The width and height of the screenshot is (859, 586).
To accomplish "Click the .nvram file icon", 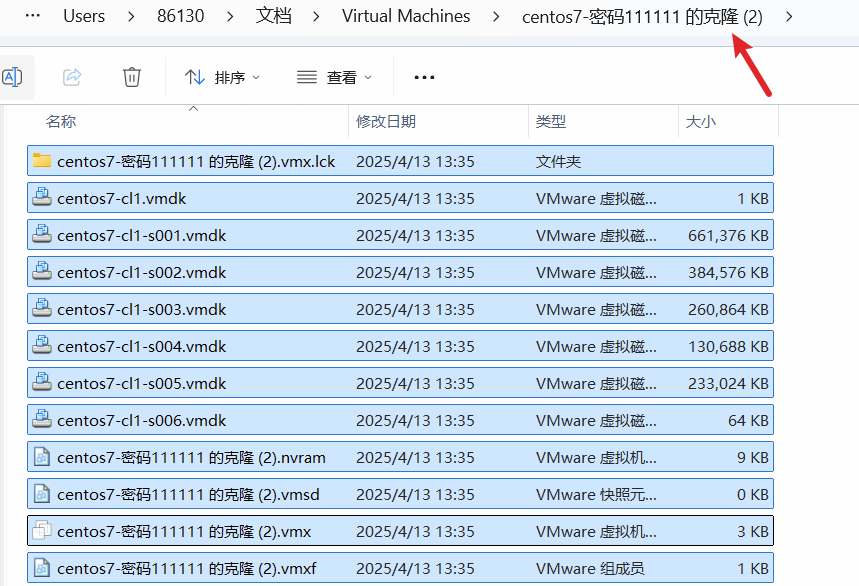I will 42,456.
